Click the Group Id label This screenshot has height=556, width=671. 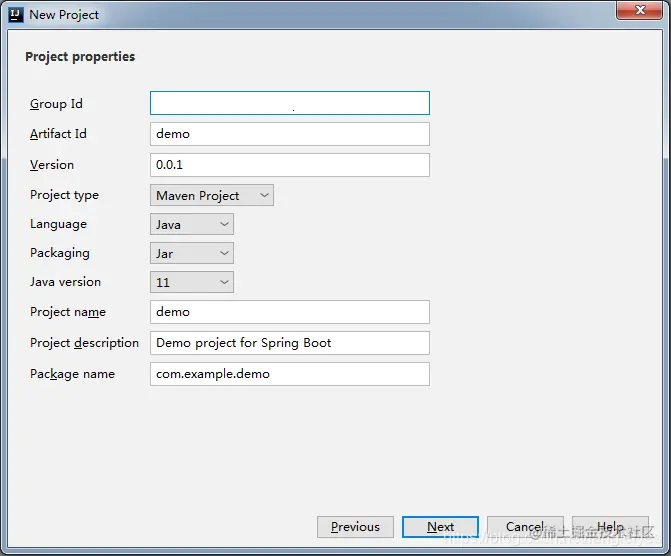point(56,104)
